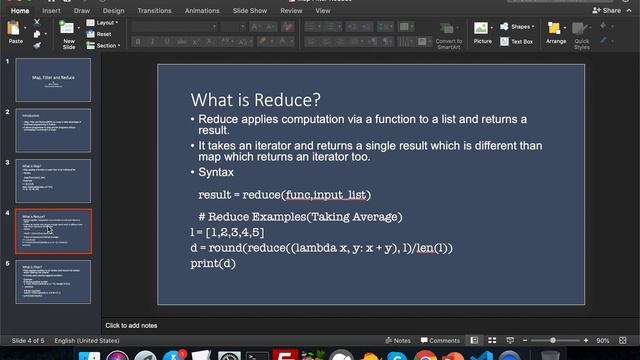Open the Draw tab
Image resolution: width=640 pixels, height=360 pixels.
pyautogui.click(x=82, y=11)
